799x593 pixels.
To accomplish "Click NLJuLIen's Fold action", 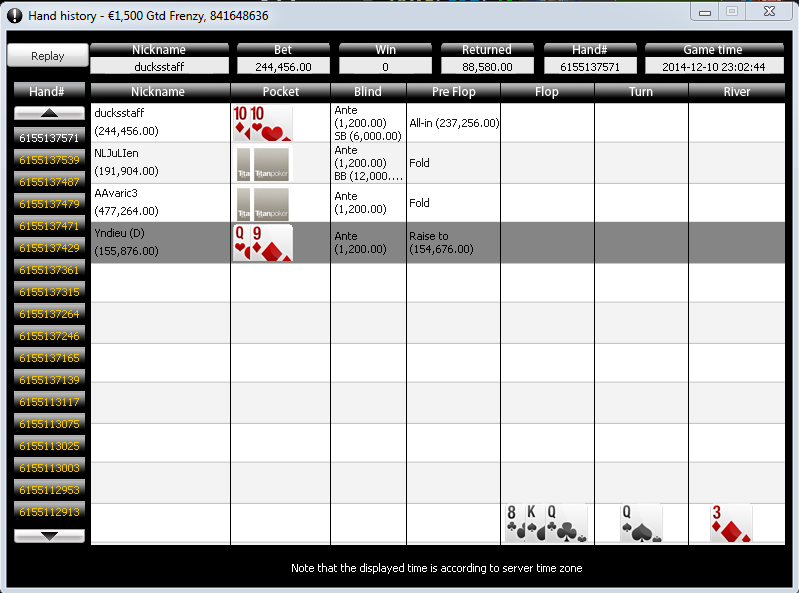I will (x=419, y=163).
